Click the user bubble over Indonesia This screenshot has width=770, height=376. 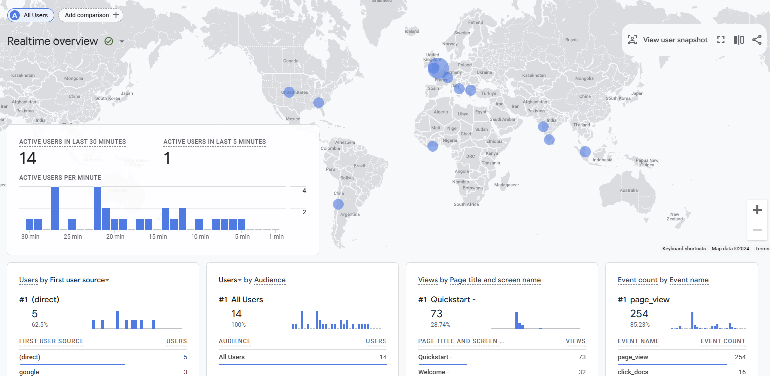(x=585, y=152)
